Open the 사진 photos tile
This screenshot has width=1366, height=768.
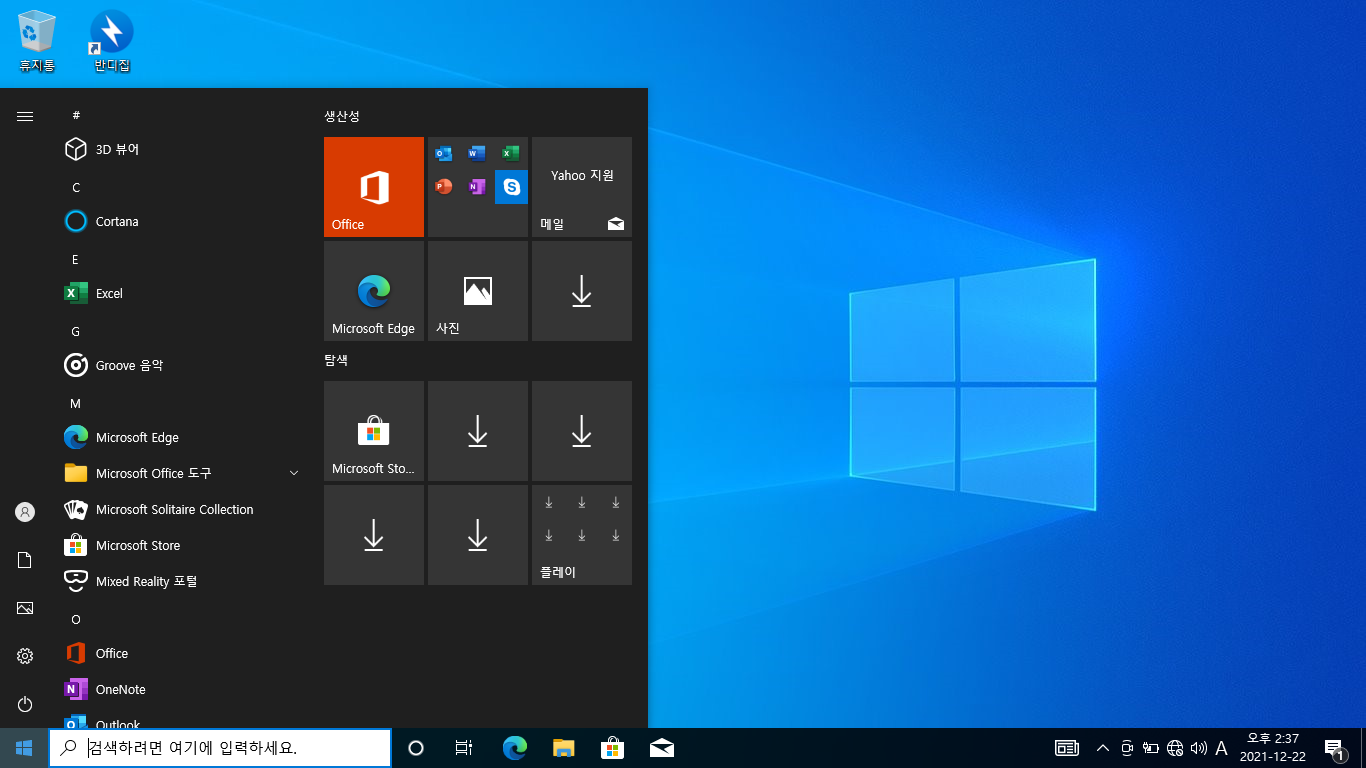[478, 291]
